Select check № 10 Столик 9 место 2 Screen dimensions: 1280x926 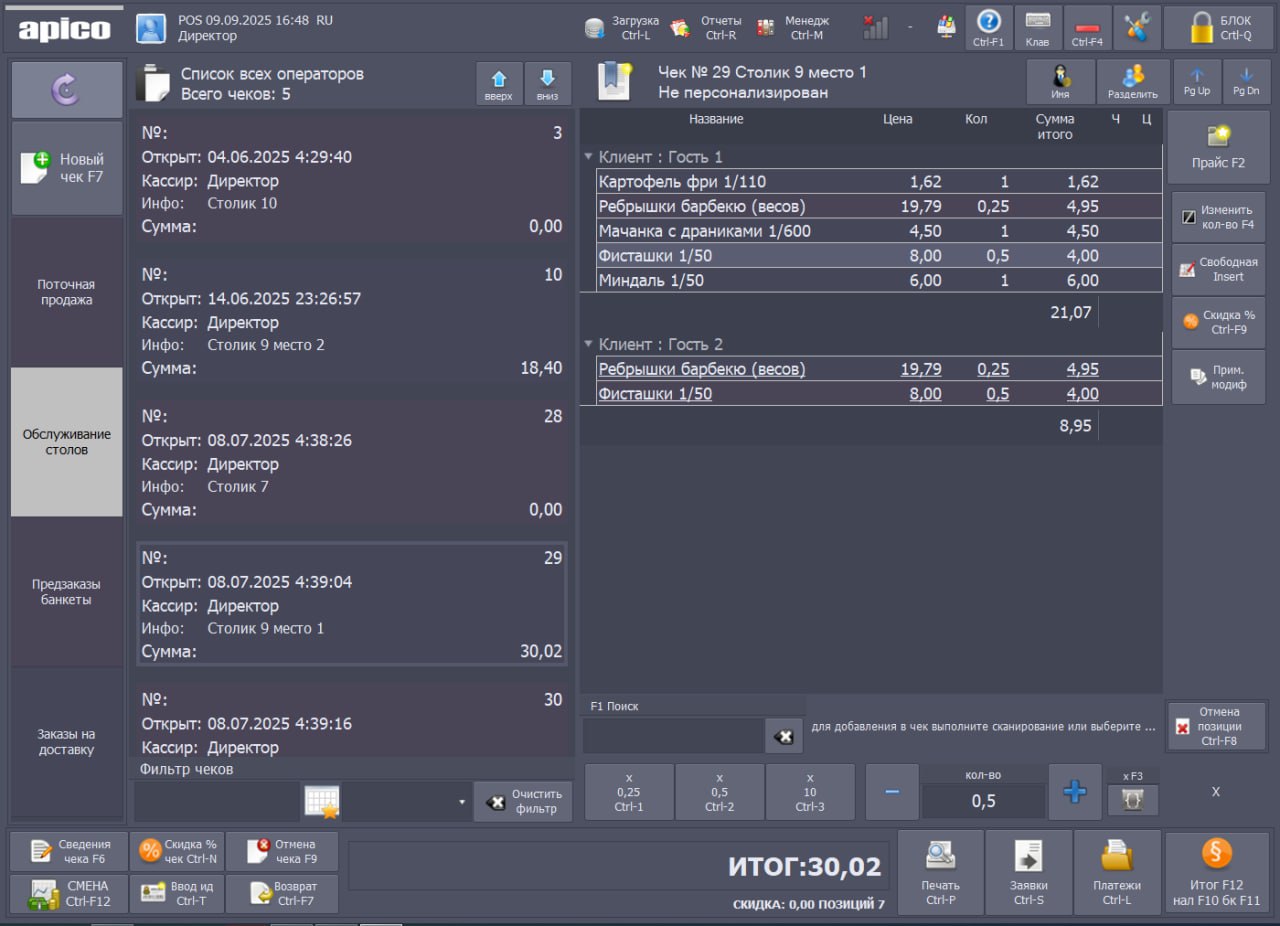tap(351, 321)
